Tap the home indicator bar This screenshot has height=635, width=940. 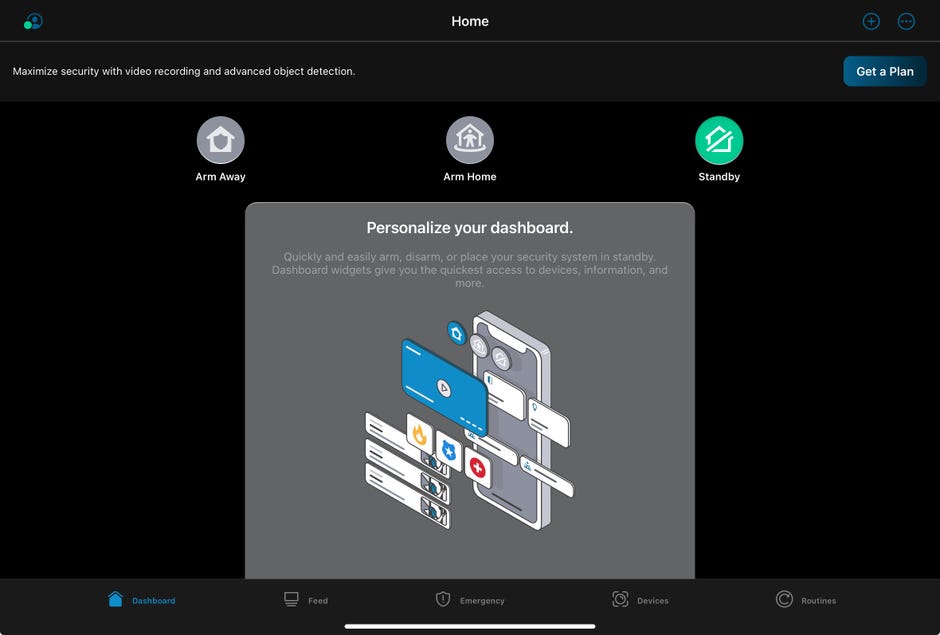[470, 627]
